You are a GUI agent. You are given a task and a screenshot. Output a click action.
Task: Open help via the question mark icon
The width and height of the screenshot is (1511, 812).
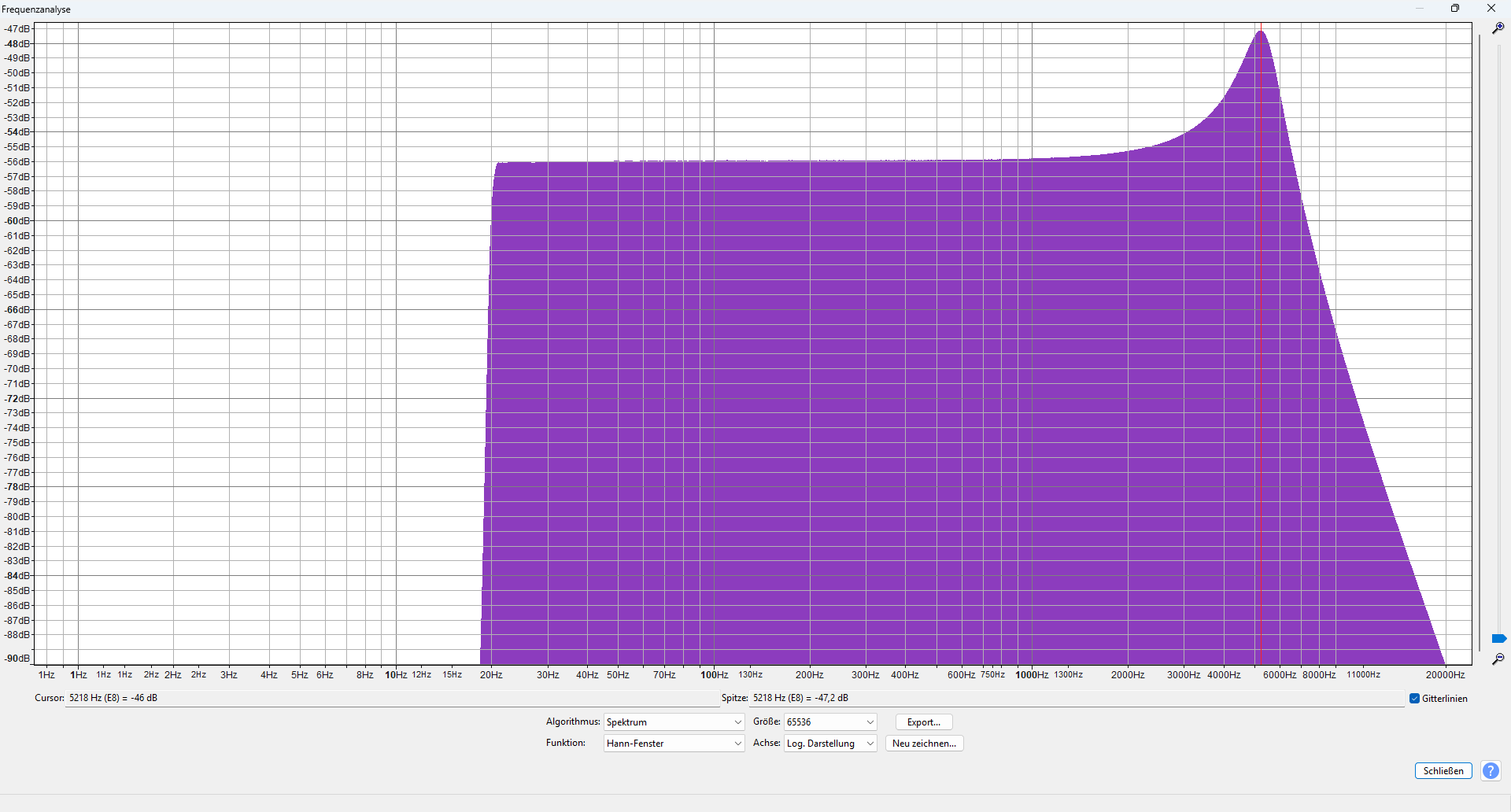[1490, 771]
